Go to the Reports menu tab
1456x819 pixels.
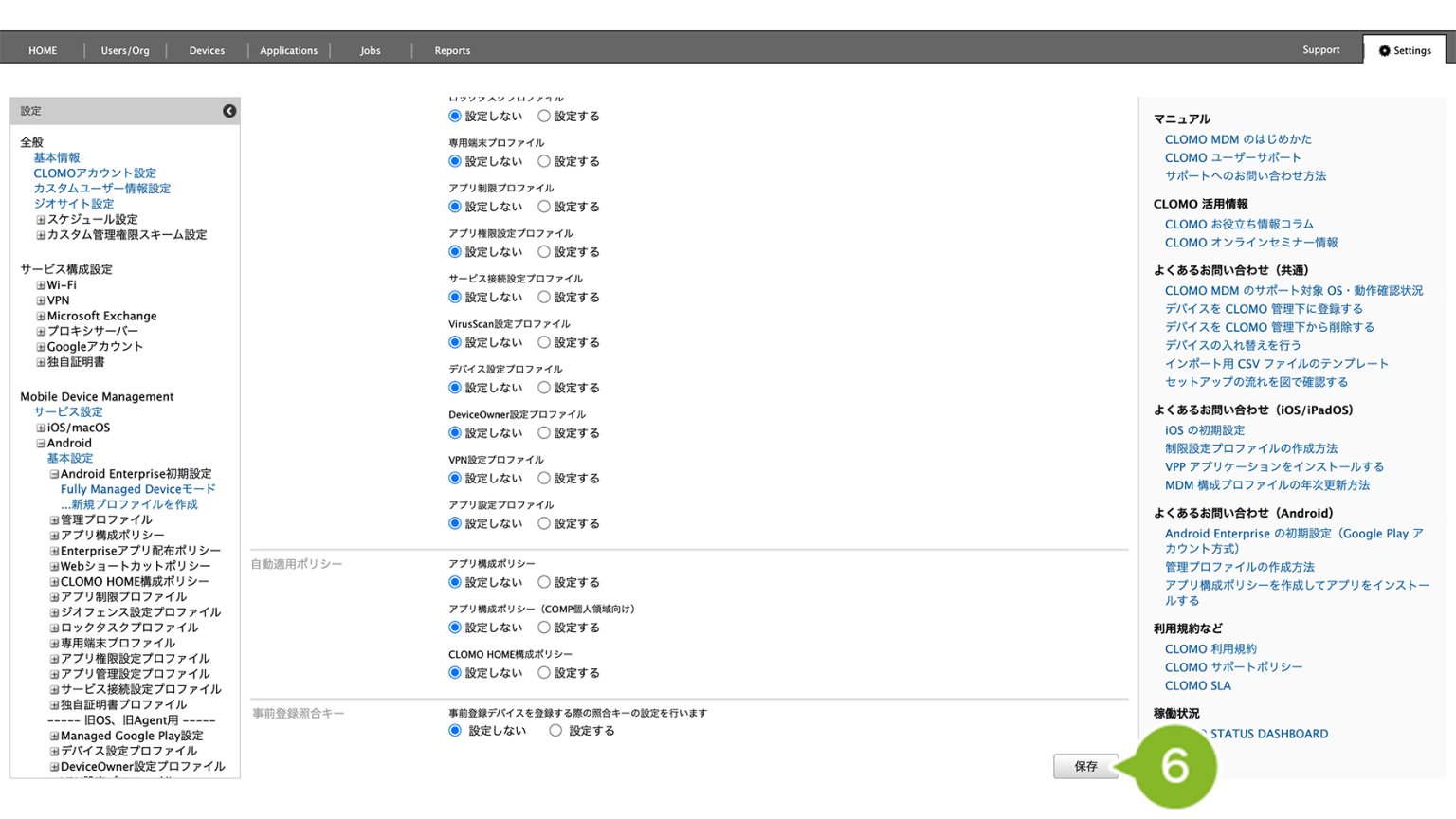tap(452, 50)
